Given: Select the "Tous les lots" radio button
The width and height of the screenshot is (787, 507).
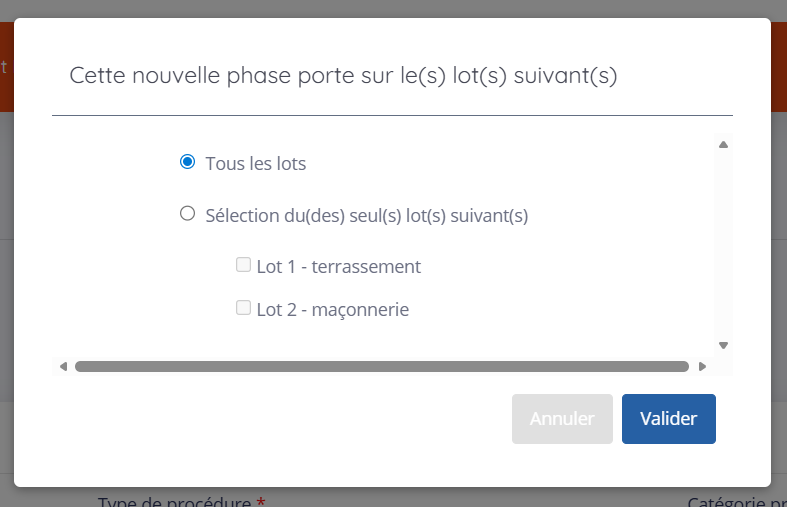Looking at the screenshot, I should pyautogui.click(x=187, y=162).
